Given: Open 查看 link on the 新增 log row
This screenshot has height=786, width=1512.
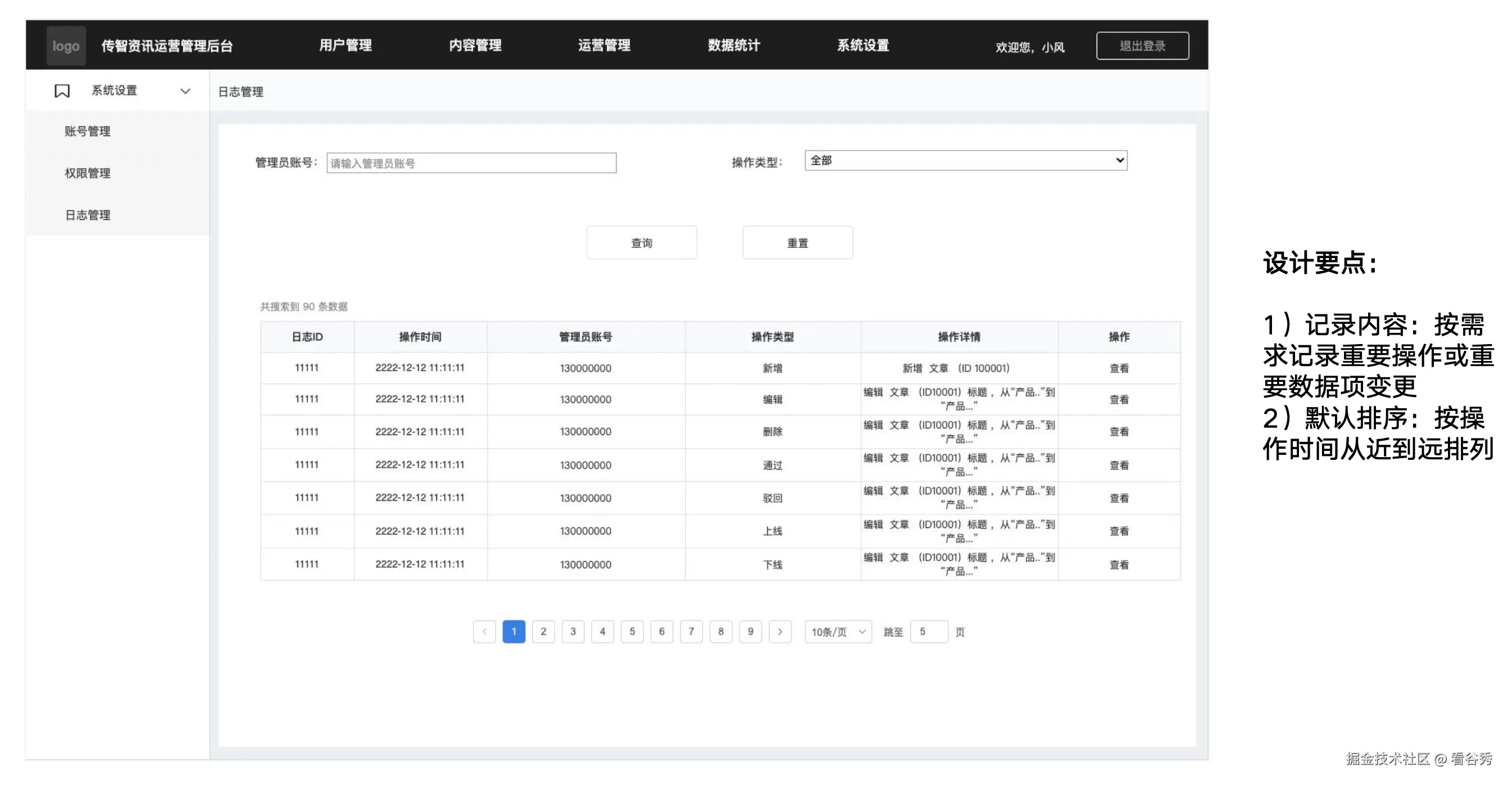Looking at the screenshot, I should [1119, 368].
